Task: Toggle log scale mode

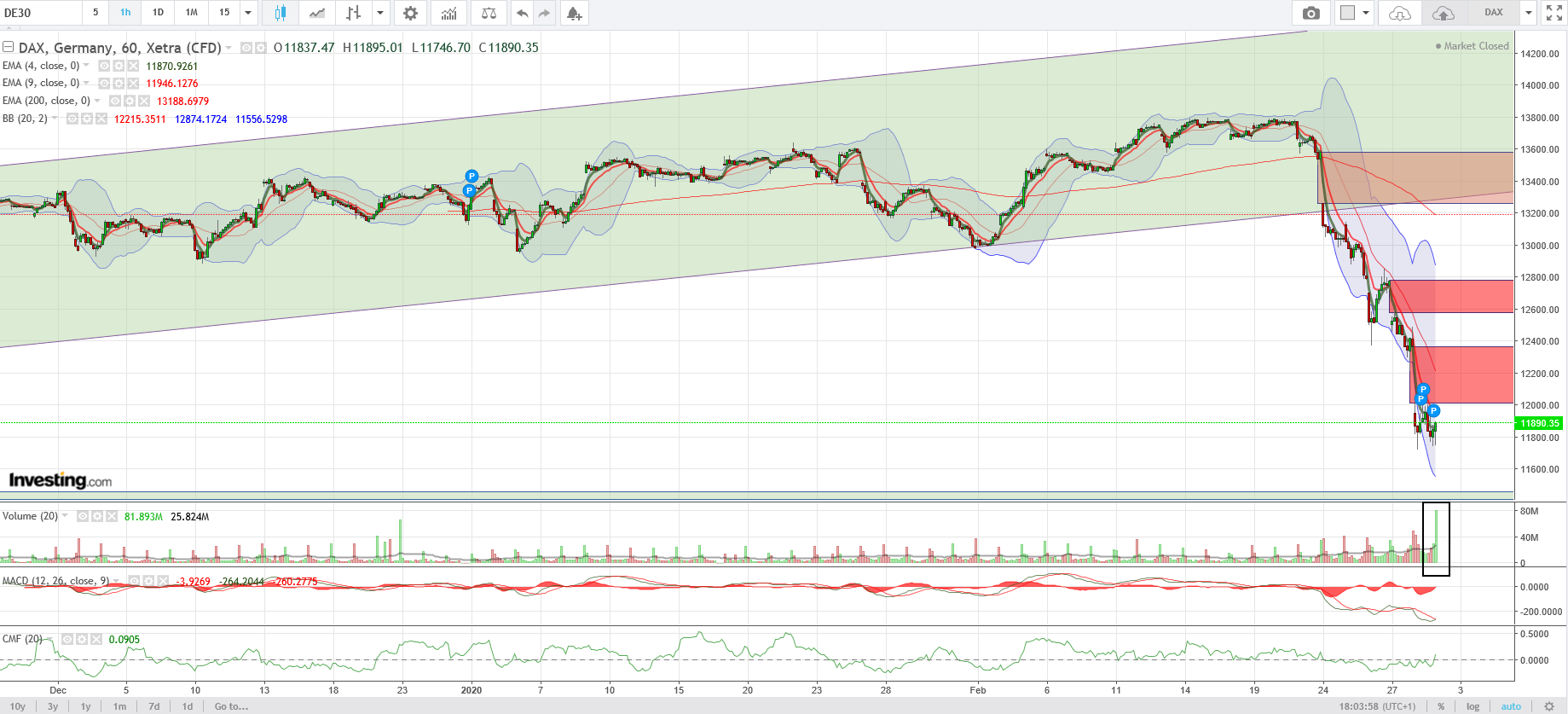Action: tap(1473, 706)
